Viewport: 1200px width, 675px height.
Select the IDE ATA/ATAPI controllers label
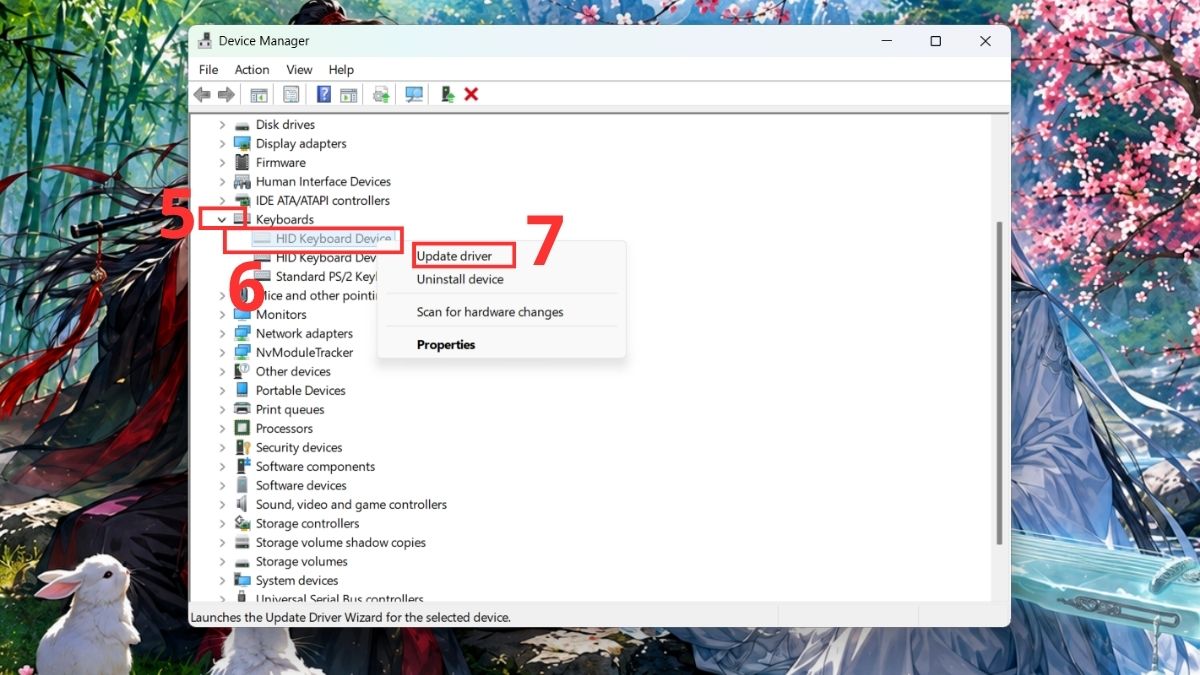[323, 200]
